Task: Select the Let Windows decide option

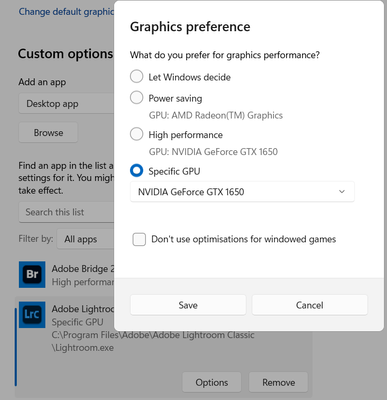Action: tap(137, 76)
